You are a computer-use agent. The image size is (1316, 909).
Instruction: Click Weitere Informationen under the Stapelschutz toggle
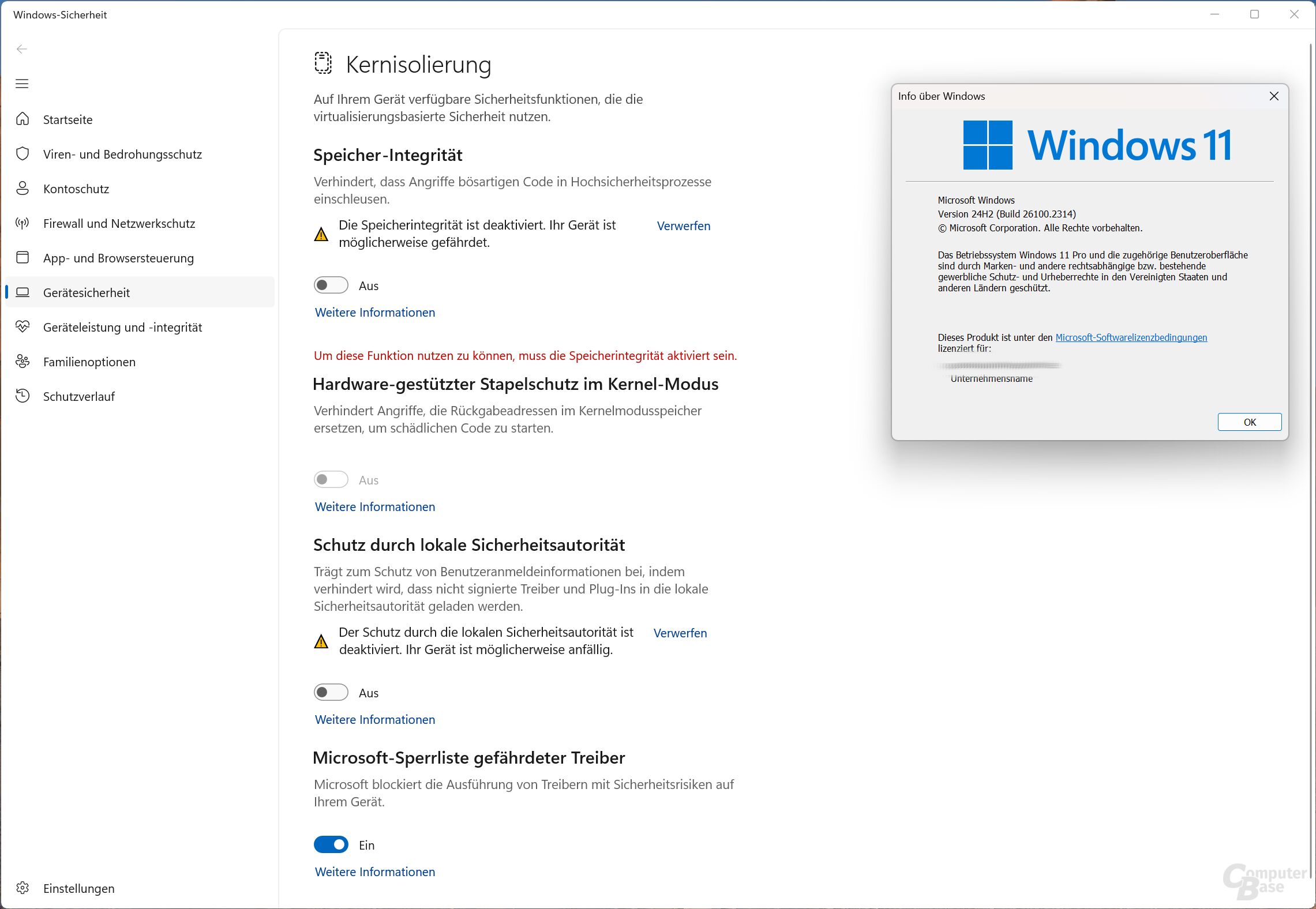(x=375, y=507)
